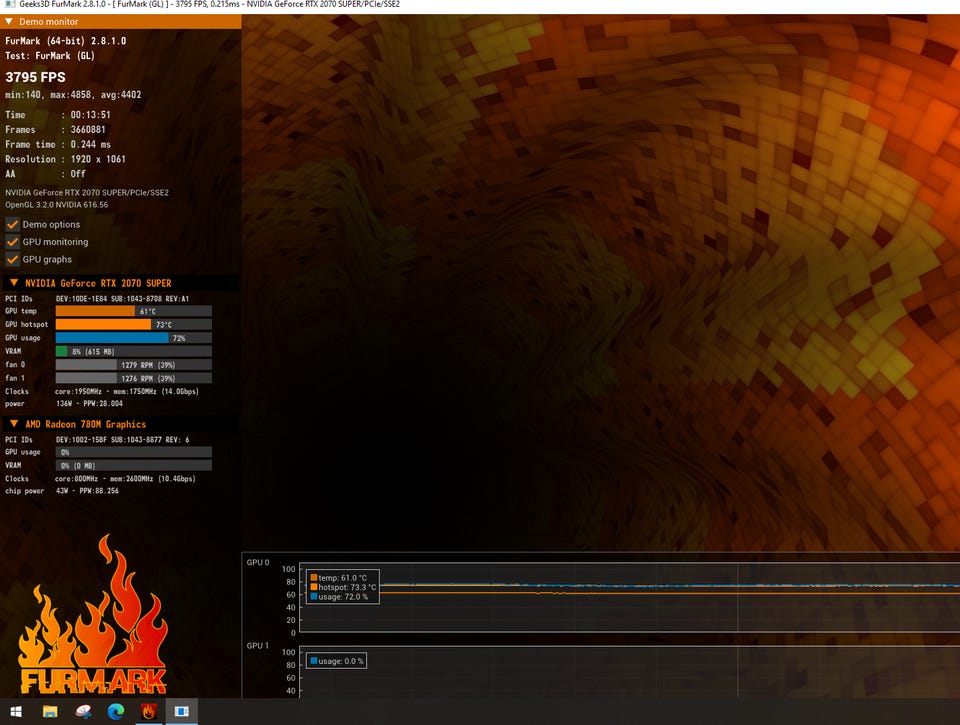Image resolution: width=960 pixels, height=725 pixels.
Task: Click the NVIDIA PCI IDs DEV:10DE-1E84 text
Action: [122, 299]
